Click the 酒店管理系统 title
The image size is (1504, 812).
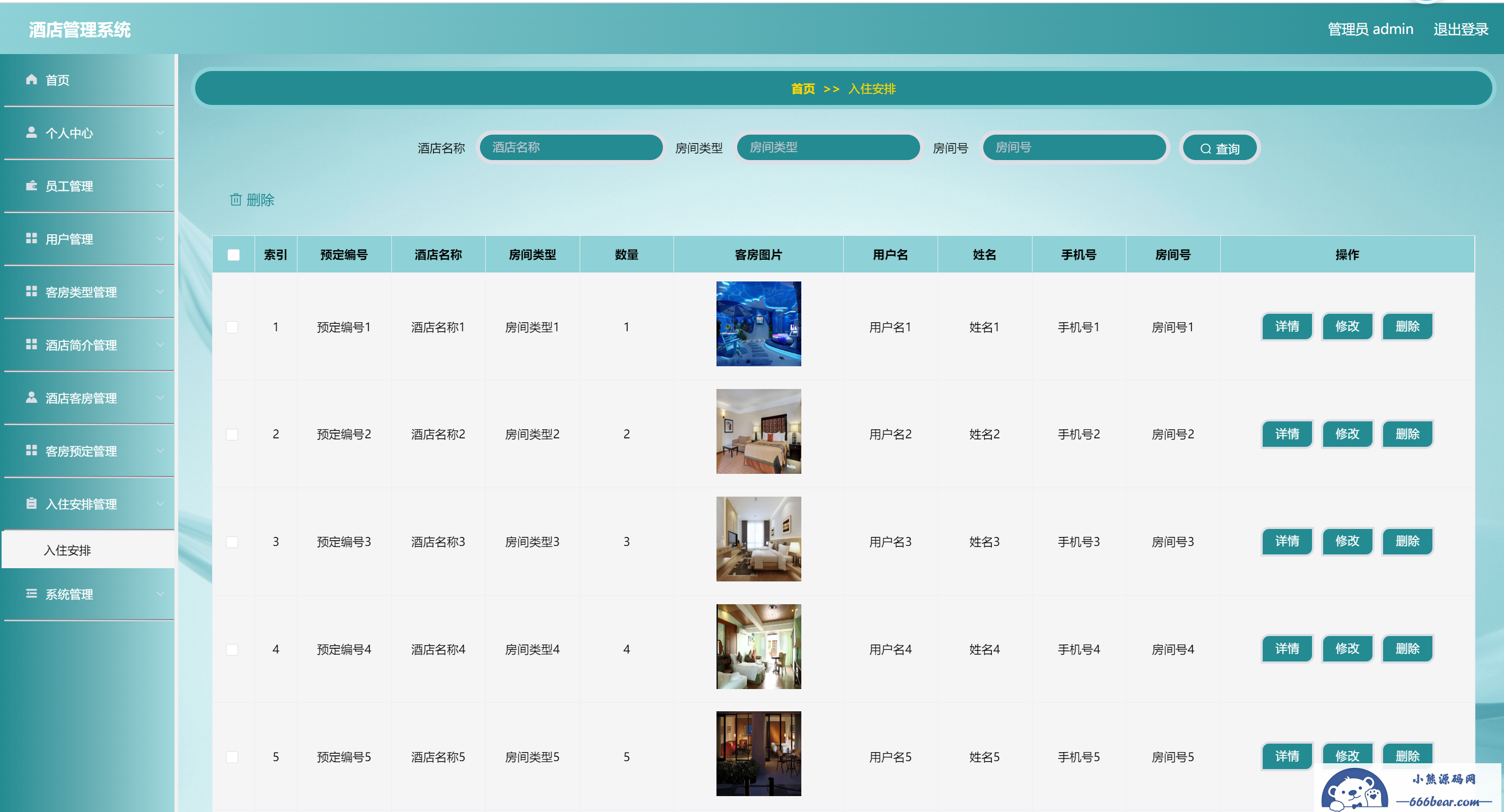click(80, 30)
